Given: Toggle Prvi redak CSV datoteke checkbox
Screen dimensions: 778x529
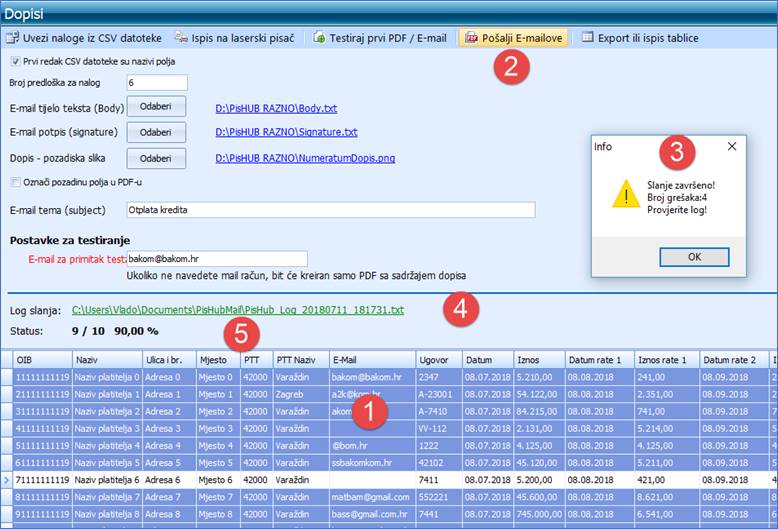Looking at the screenshot, I should tap(15, 62).
